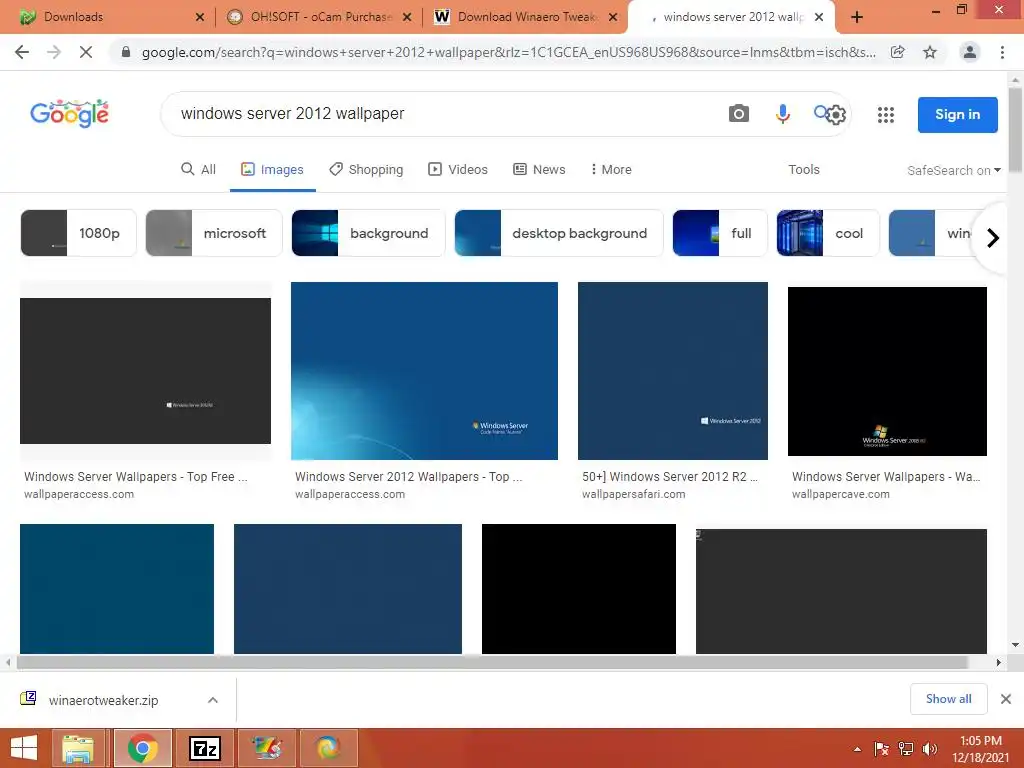Click the vertical scrollbar down arrow

coord(1015,645)
